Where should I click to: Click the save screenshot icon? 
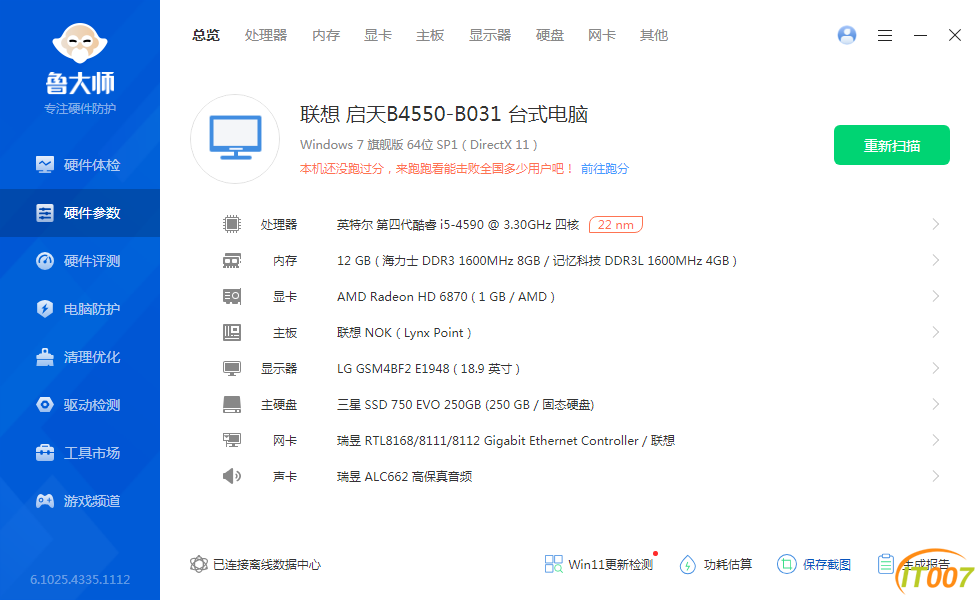click(787, 564)
